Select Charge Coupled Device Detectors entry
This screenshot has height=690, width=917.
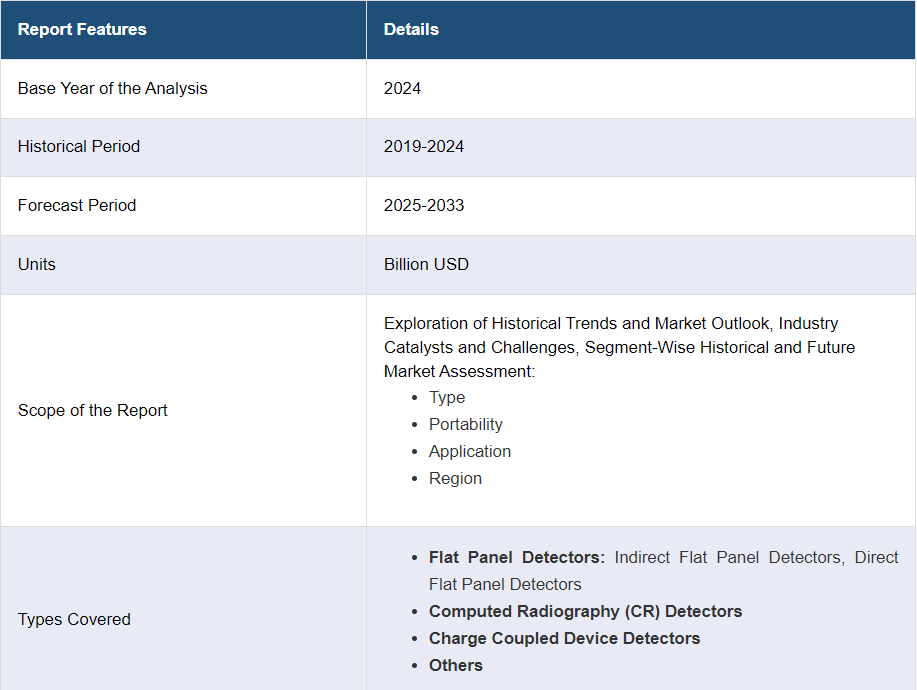(x=564, y=638)
